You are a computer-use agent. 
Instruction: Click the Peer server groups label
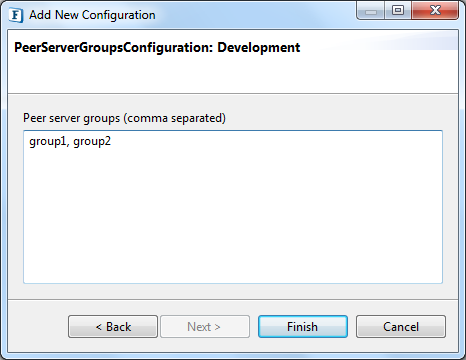coord(124,118)
